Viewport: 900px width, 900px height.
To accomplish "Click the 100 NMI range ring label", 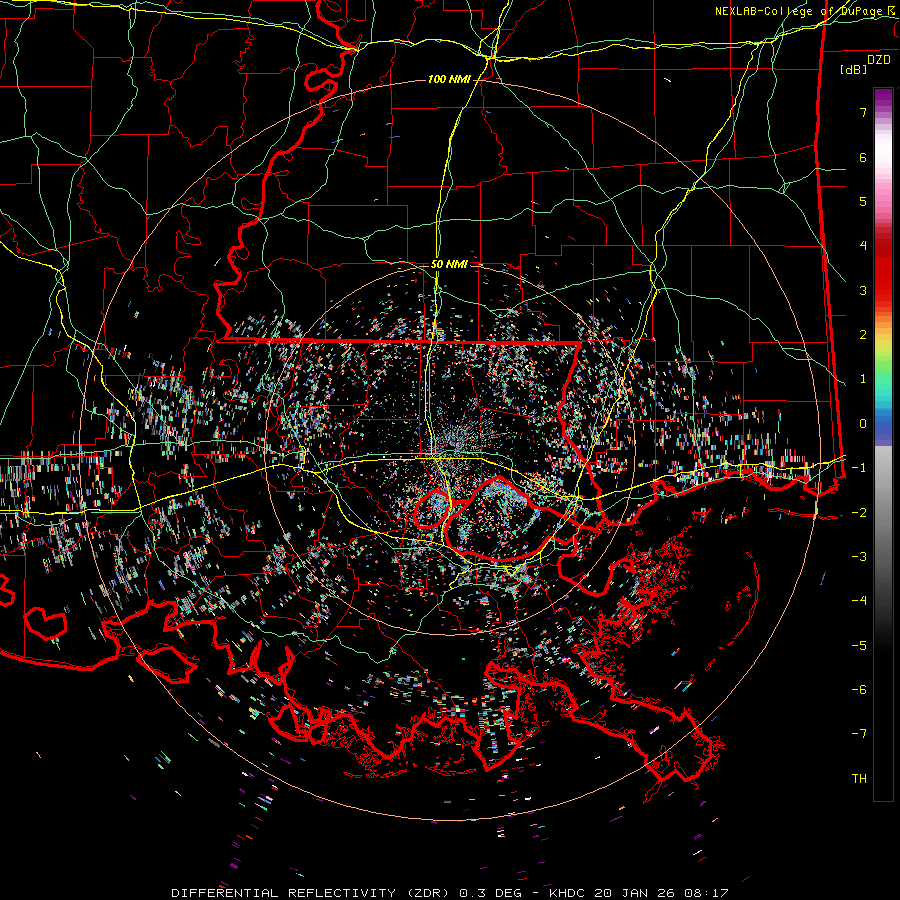I will click(448, 79).
